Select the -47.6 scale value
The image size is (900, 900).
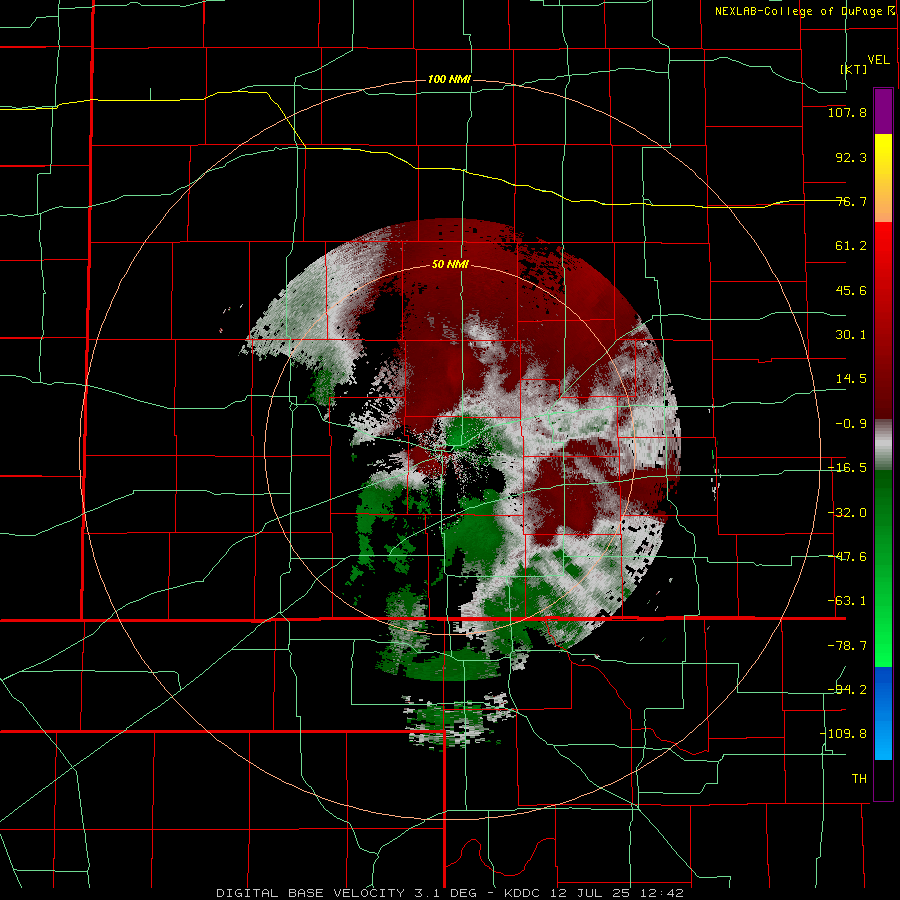(x=847, y=557)
